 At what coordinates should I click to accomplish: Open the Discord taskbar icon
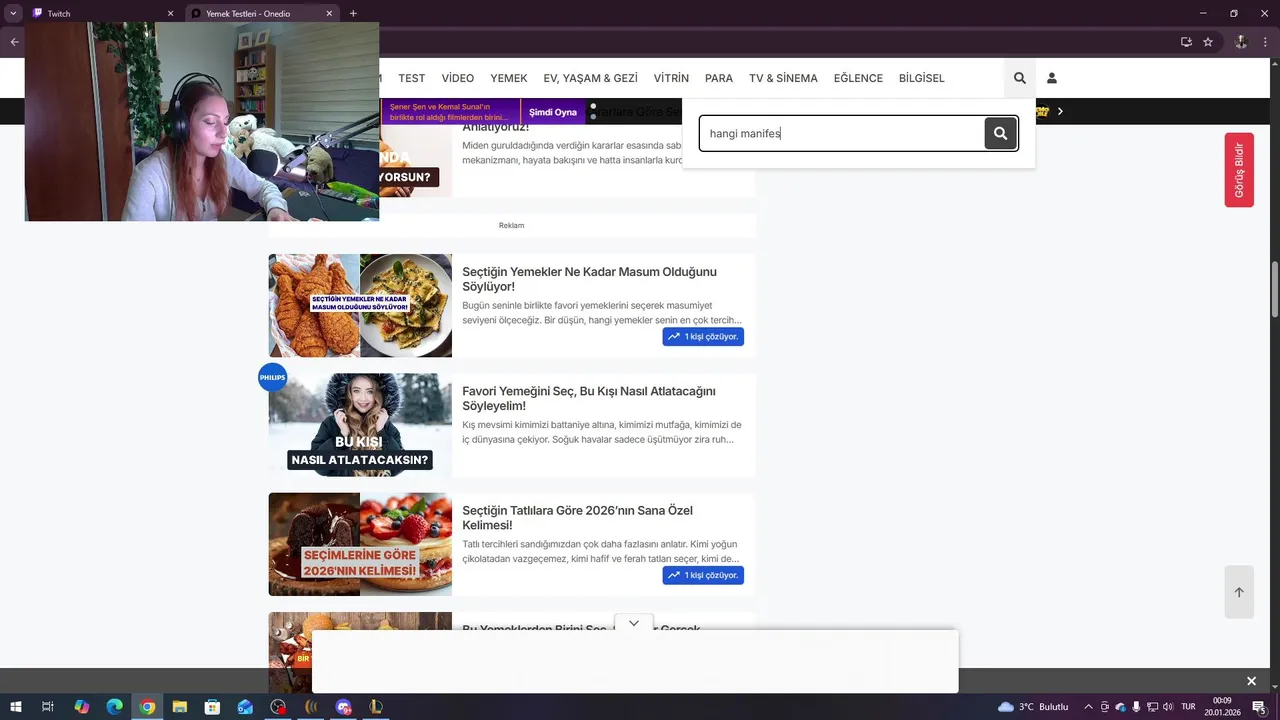coord(343,707)
